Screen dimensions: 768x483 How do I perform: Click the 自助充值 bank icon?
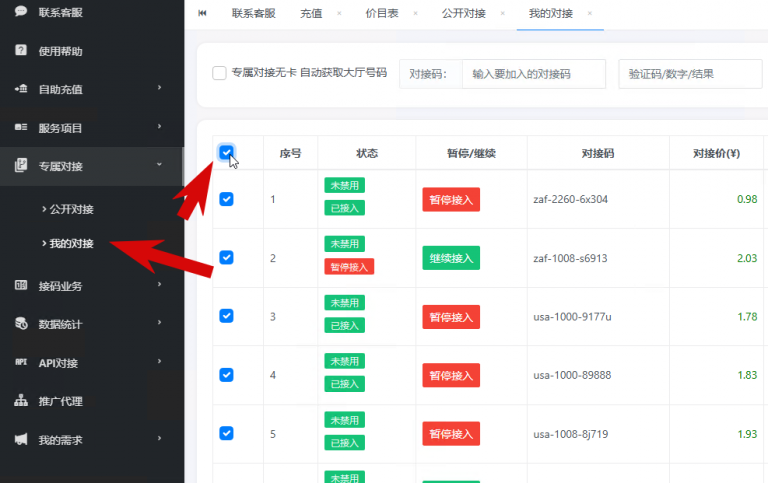click(x=21, y=89)
